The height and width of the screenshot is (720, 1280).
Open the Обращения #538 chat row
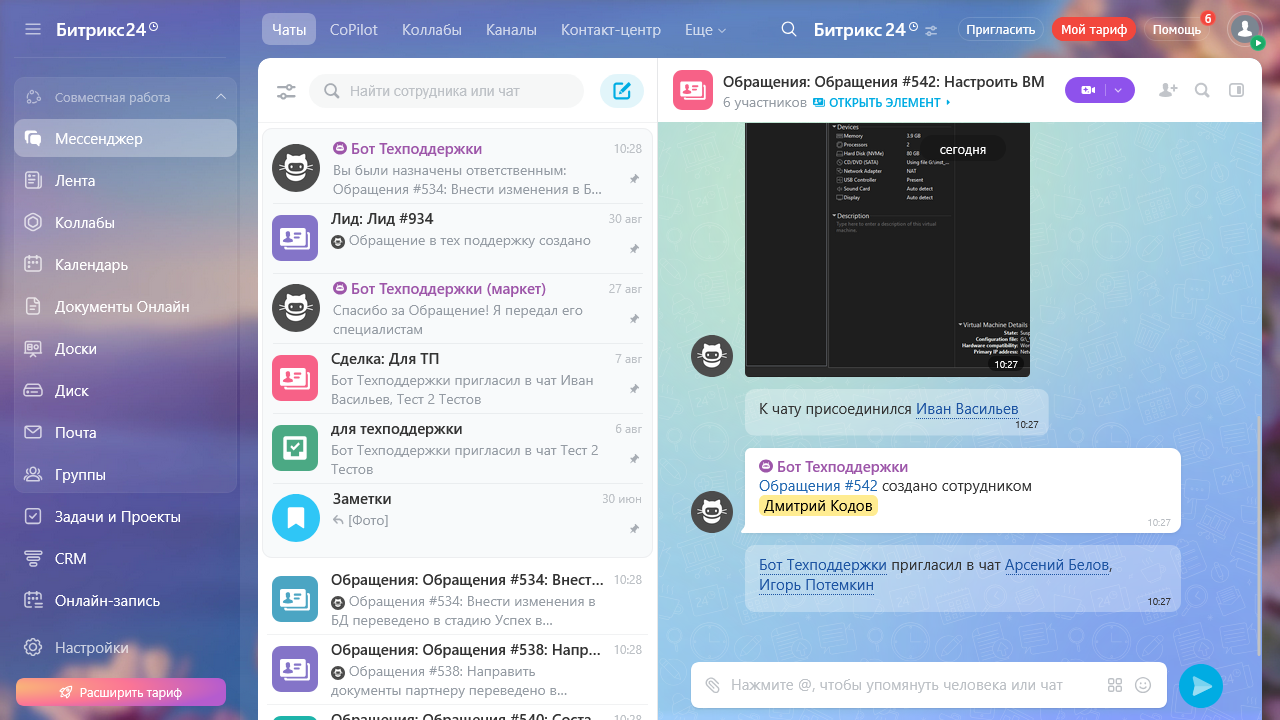click(457, 669)
